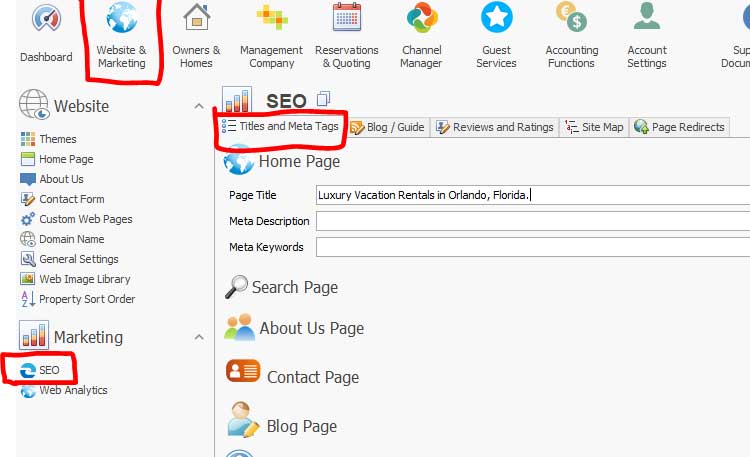The width and height of the screenshot is (750, 457).
Task: Collapse the Marketing sidebar section
Action: [198, 337]
